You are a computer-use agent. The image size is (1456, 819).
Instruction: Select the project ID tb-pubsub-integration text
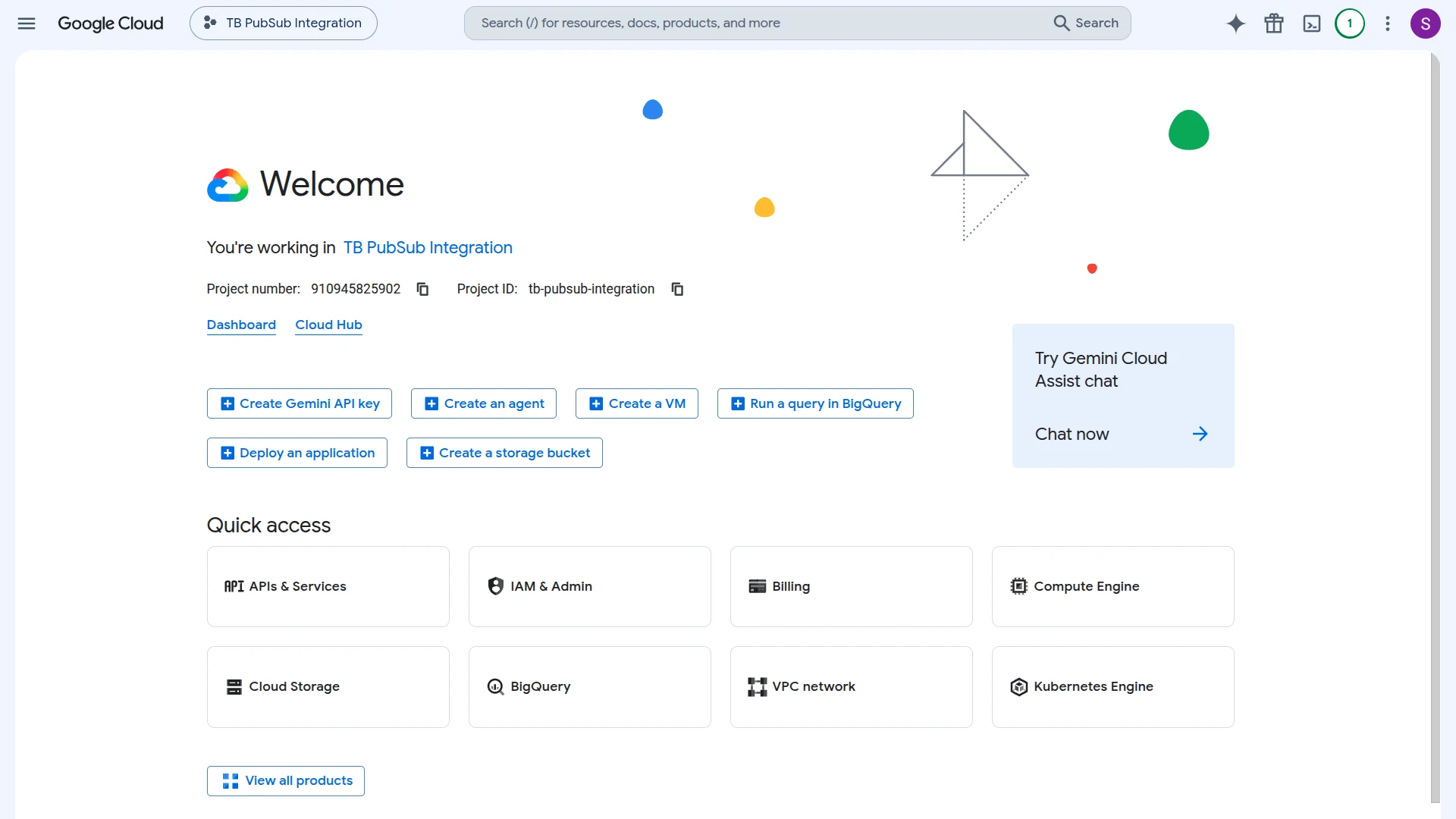(591, 289)
